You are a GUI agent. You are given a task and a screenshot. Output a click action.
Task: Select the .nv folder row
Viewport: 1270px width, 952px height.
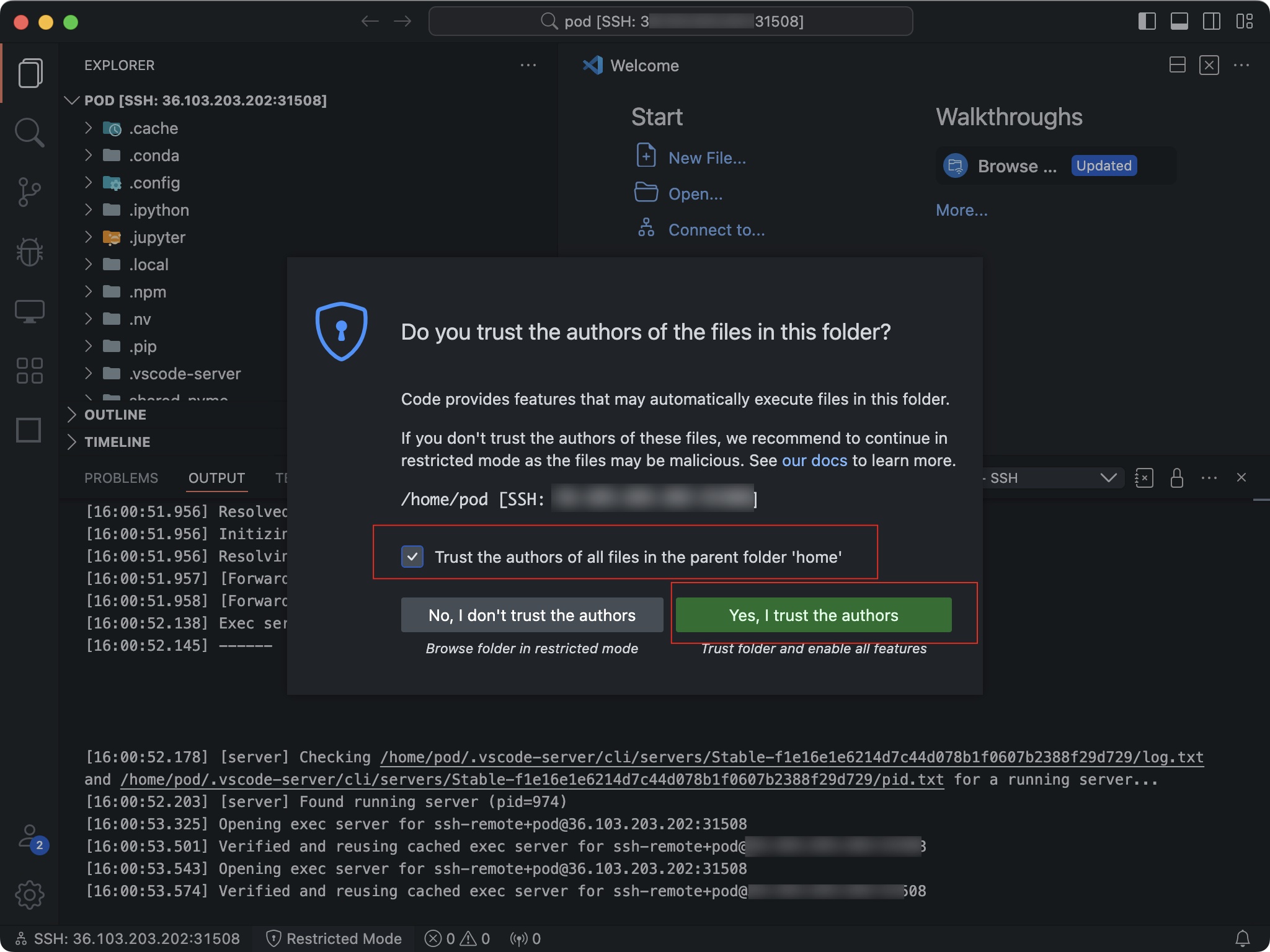coord(174,319)
